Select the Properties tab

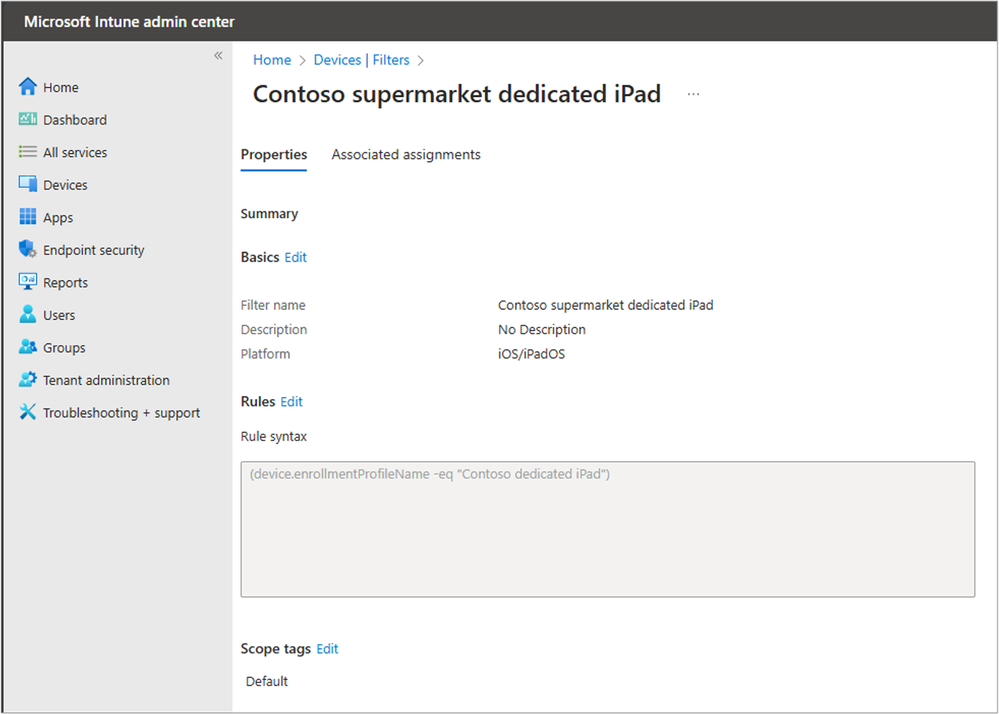pos(274,155)
